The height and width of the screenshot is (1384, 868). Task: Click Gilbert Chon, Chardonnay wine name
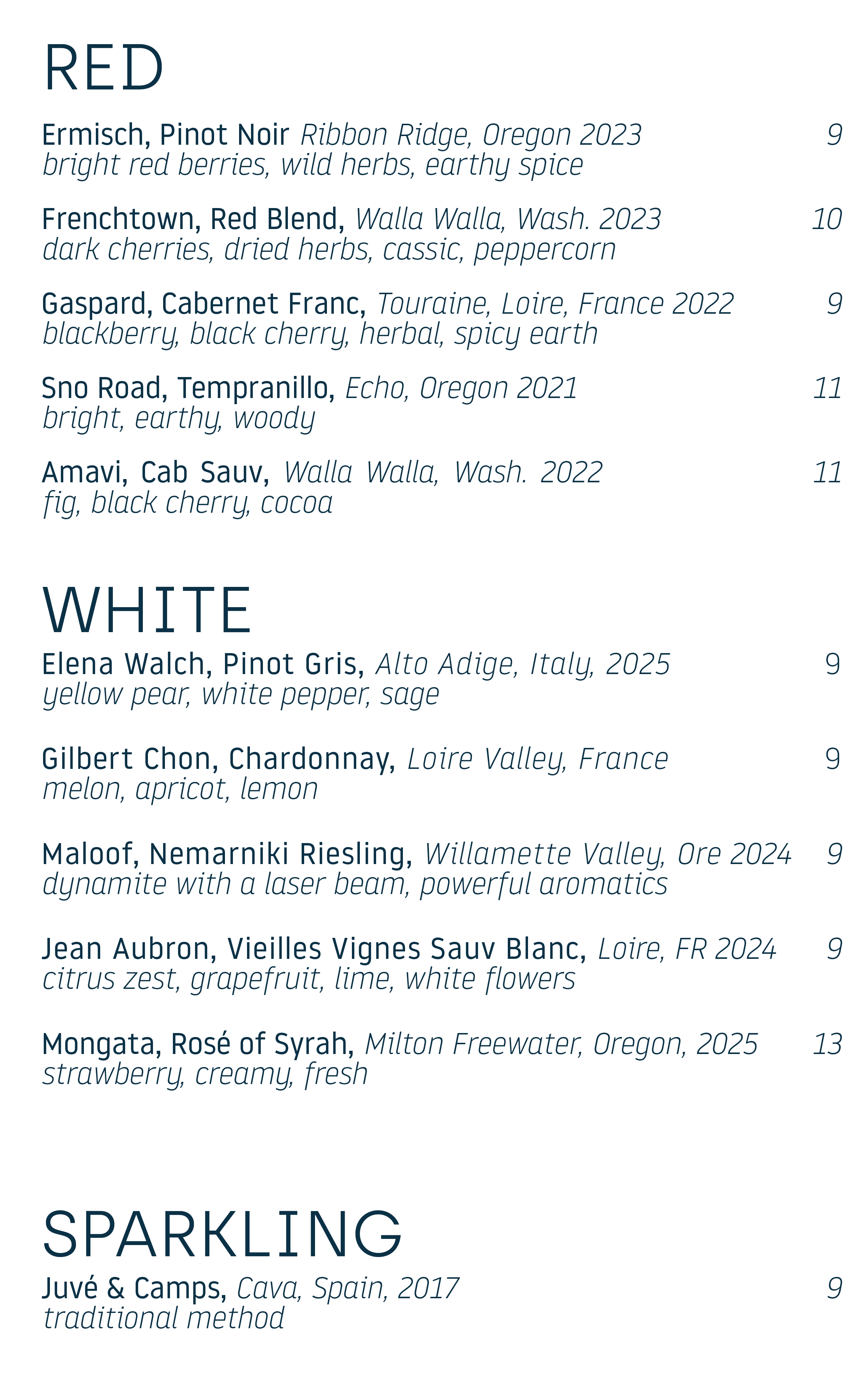pyautogui.click(x=219, y=759)
